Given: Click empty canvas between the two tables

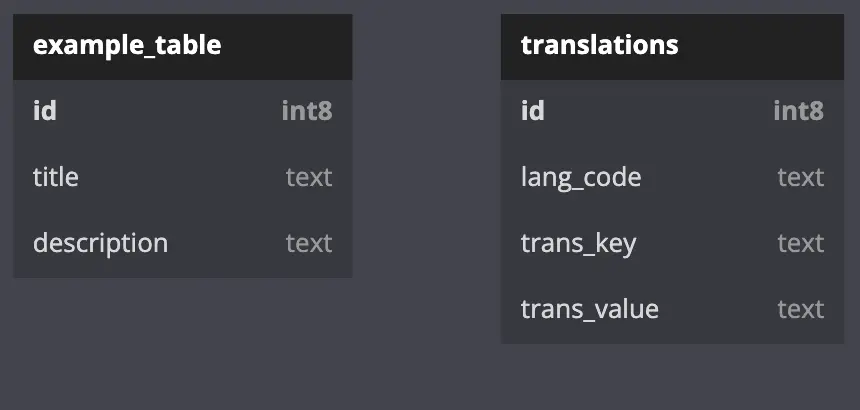Looking at the screenshot, I should (x=427, y=164).
